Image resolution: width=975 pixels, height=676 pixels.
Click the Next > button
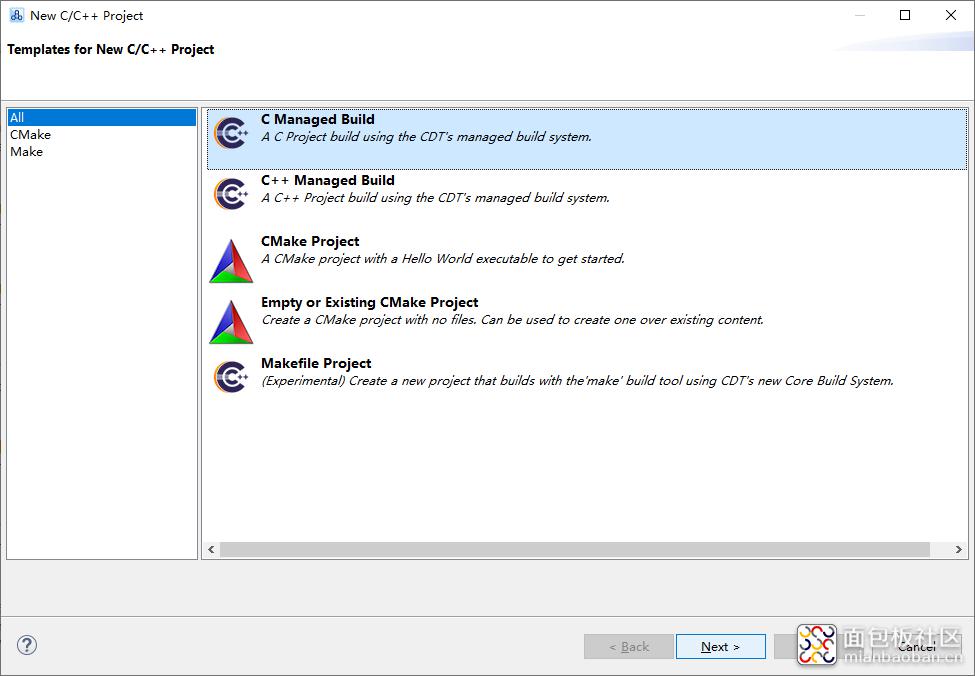(x=721, y=647)
